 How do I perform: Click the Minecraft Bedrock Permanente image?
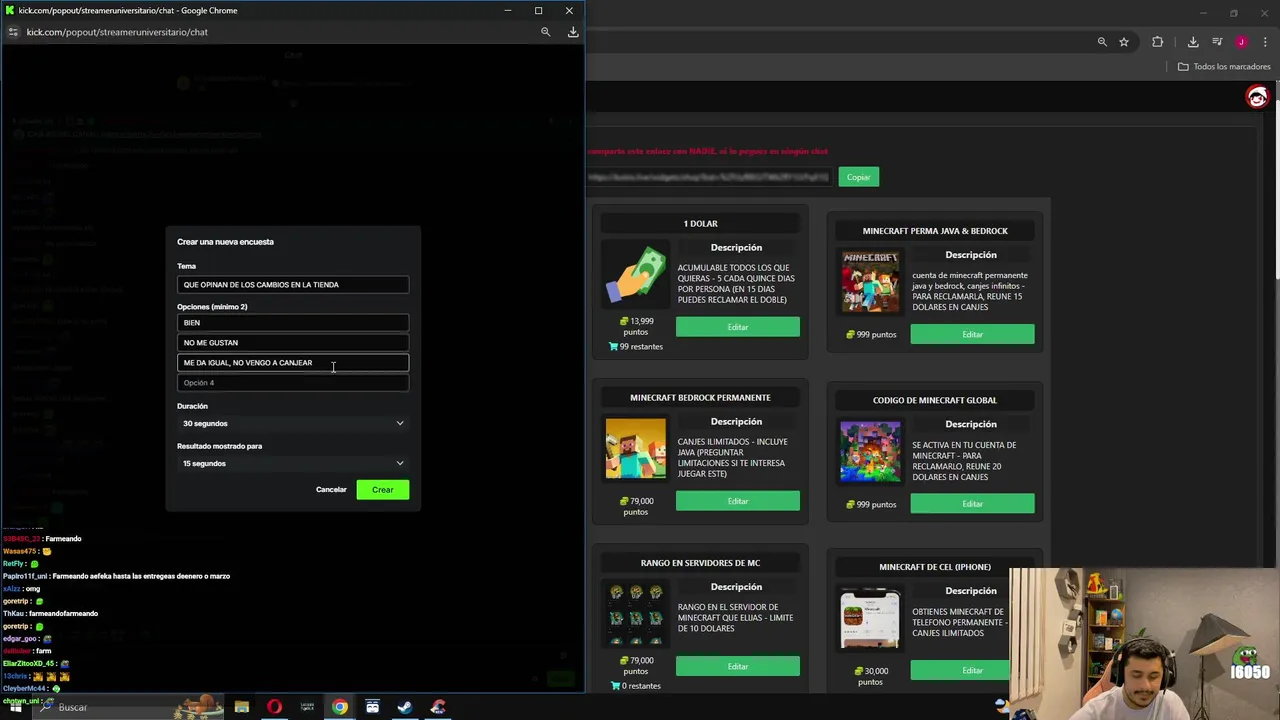636,449
